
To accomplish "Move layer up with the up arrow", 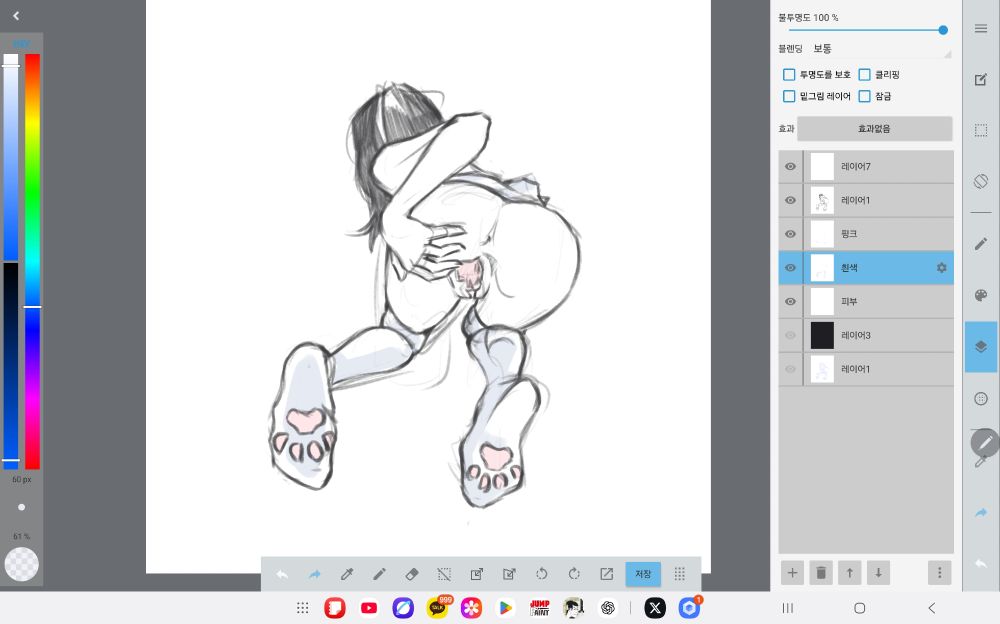I will click(x=849, y=573).
